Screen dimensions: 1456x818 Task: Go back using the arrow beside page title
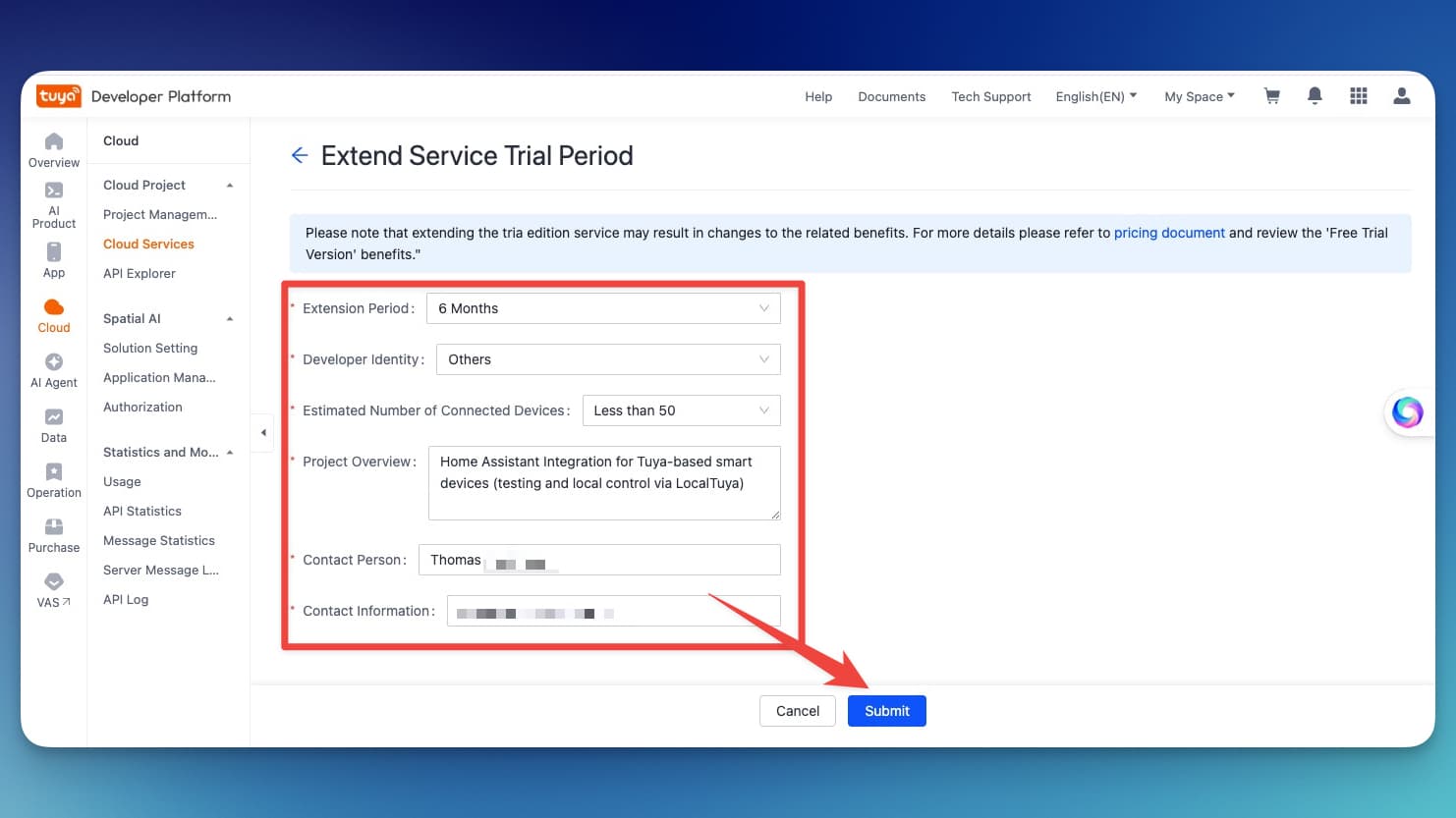(x=300, y=155)
